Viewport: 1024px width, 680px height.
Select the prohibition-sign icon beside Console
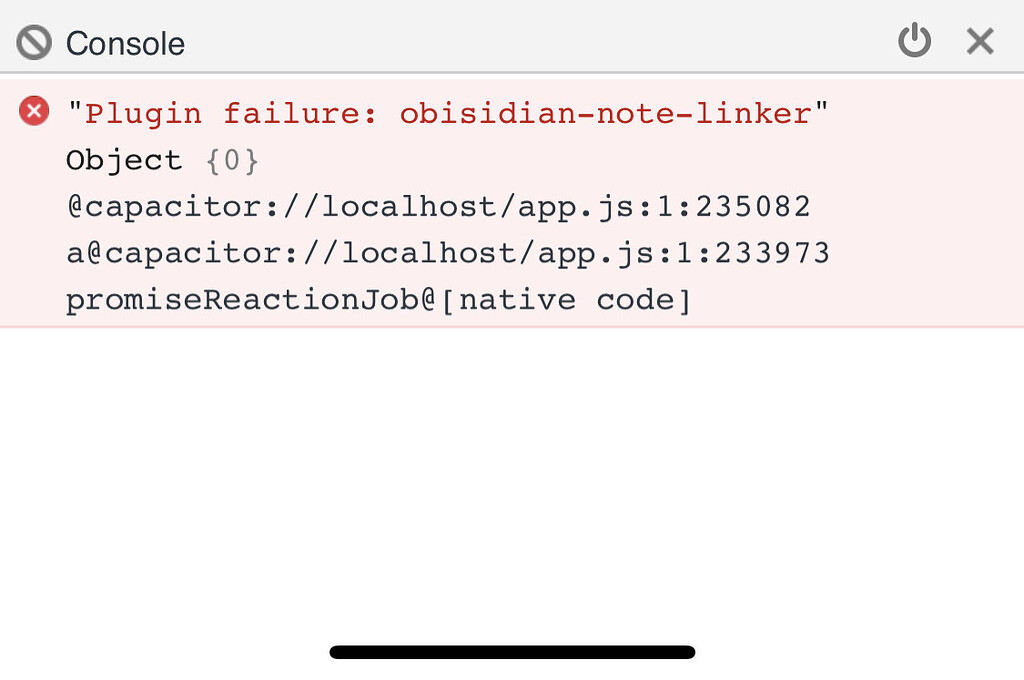31,41
